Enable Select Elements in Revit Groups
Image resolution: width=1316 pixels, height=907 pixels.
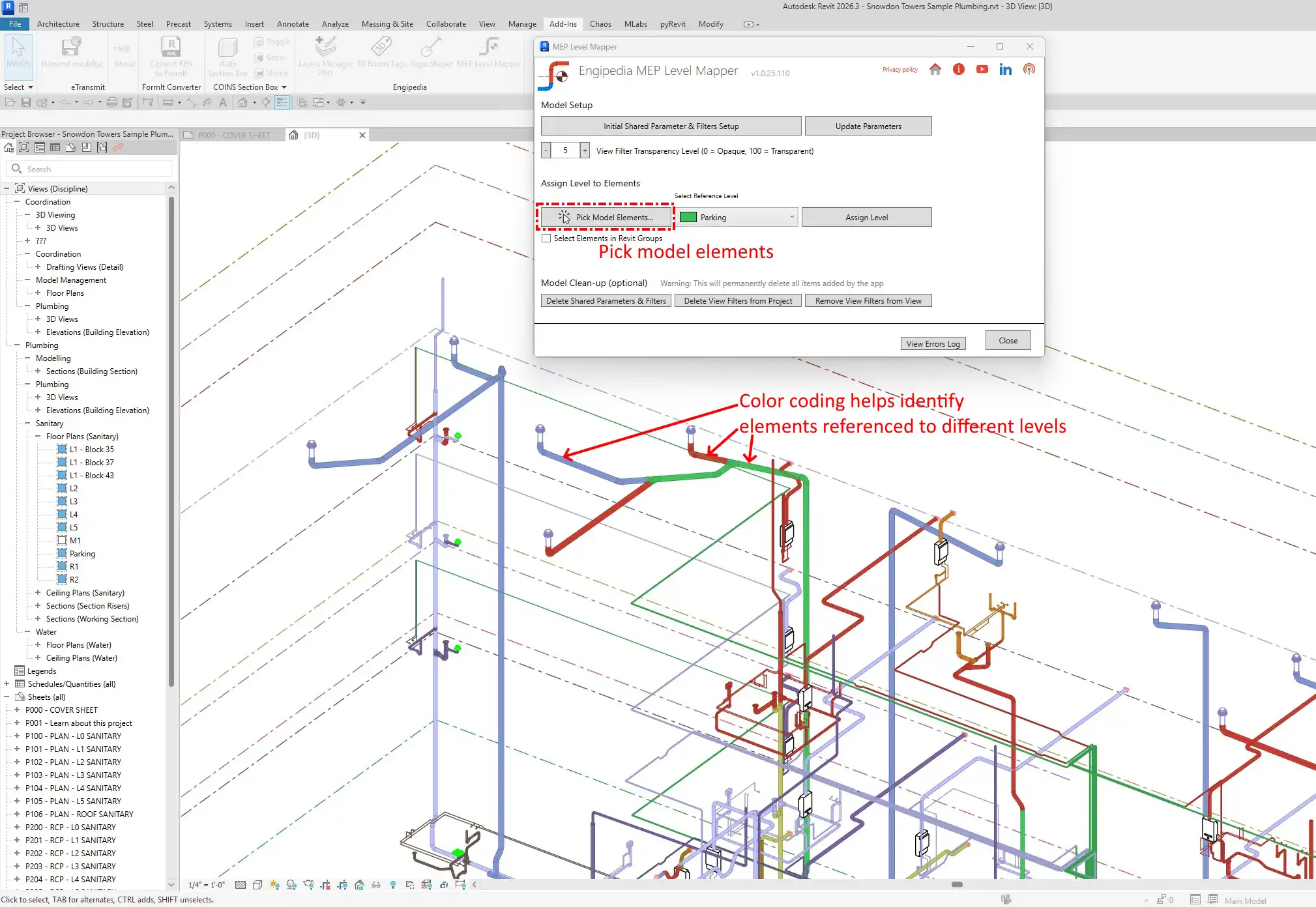point(546,238)
